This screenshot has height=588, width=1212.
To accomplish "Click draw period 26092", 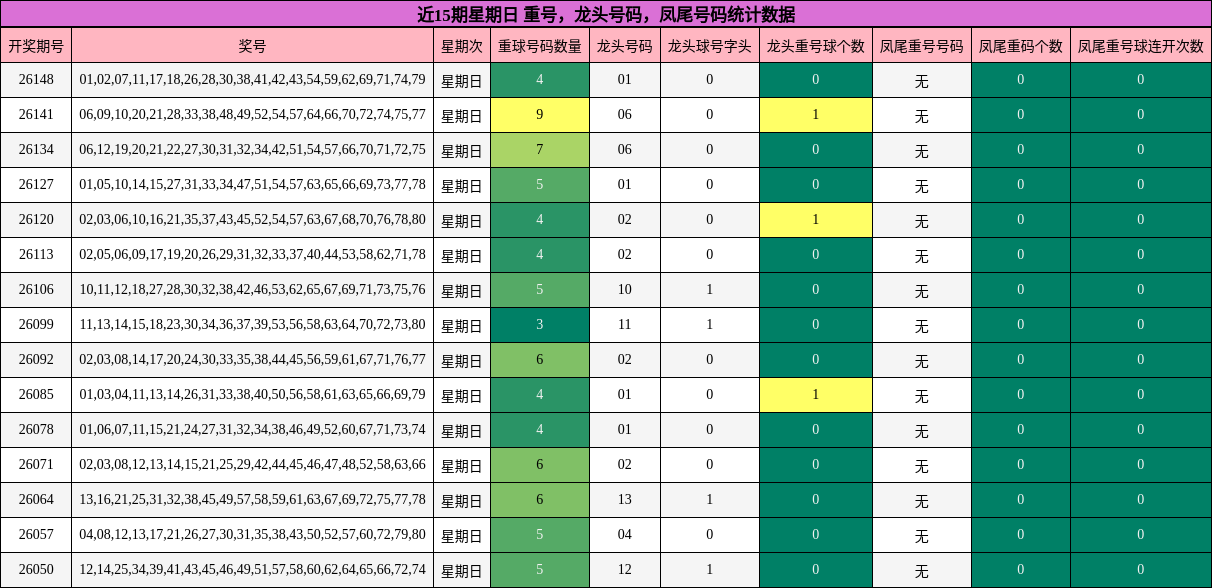I will click(x=36, y=360).
